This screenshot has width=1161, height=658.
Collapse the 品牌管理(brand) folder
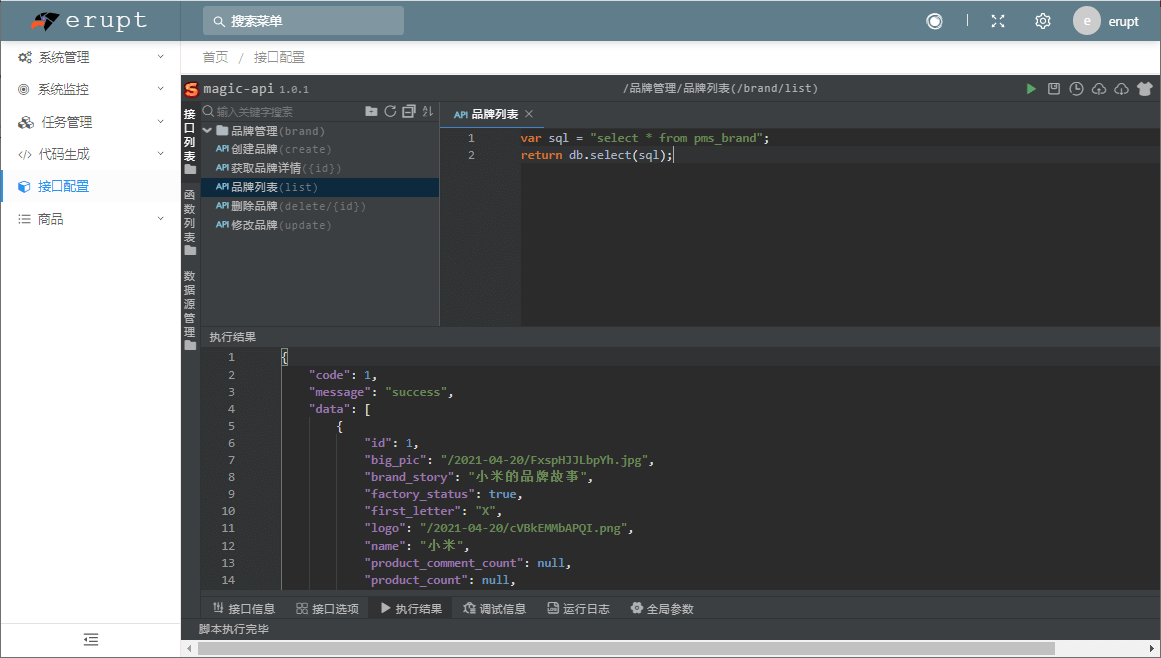point(208,131)
